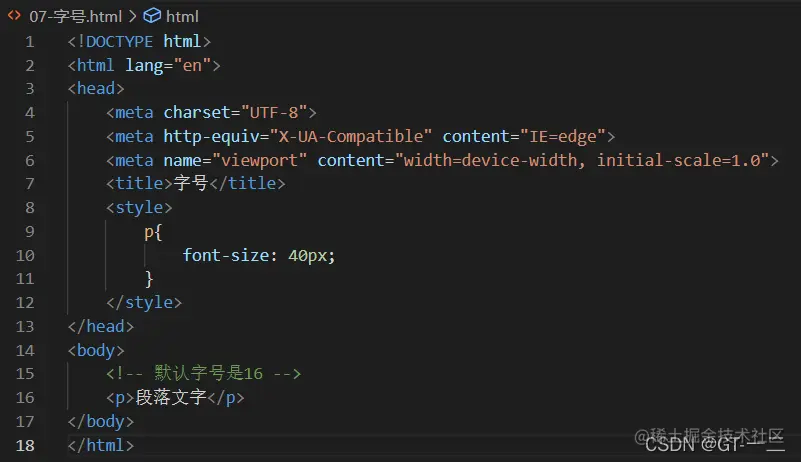Click the html file icon in breadcrumb

(x=14, y=16)
